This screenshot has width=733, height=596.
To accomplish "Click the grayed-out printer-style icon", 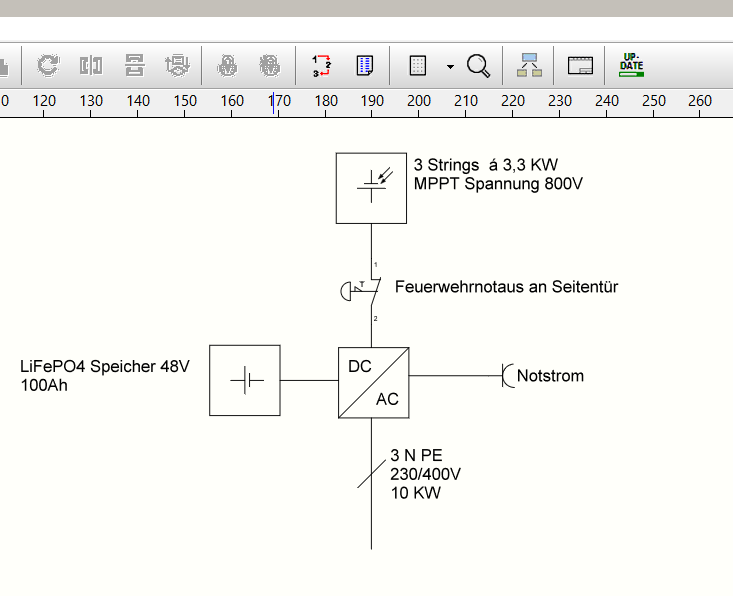I will point(177,65).
